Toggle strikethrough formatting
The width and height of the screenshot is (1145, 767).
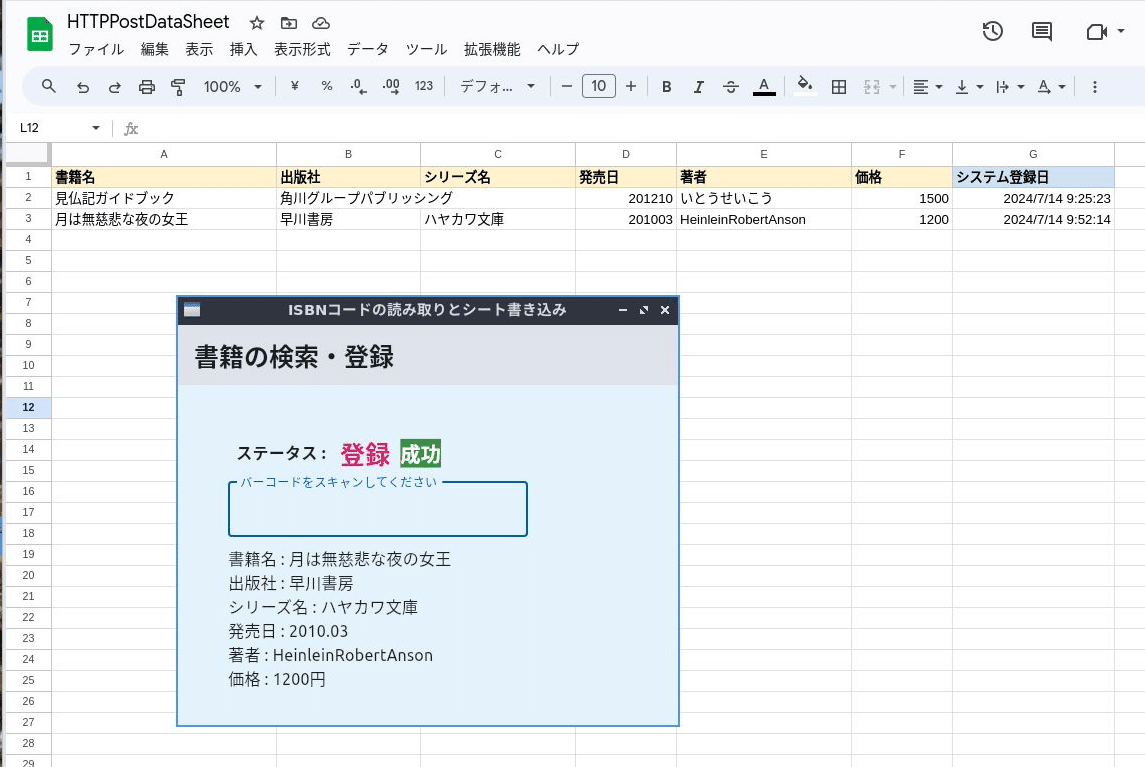click(x=731, y=87)
